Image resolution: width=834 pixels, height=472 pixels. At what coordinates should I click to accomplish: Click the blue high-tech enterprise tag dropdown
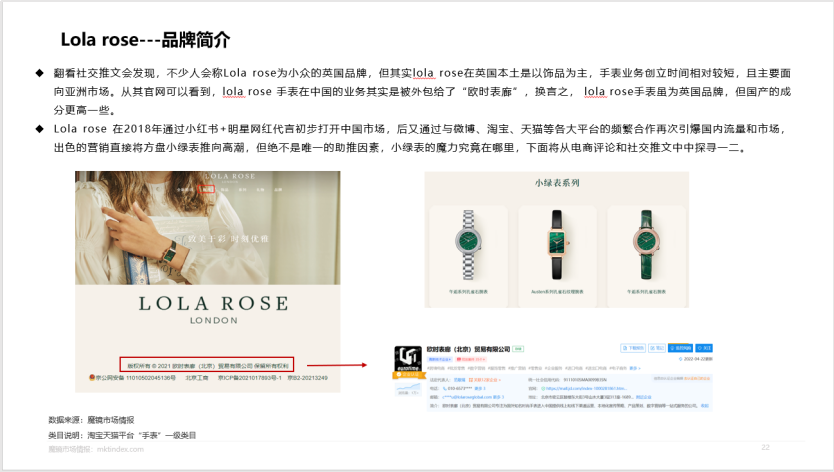440,360
